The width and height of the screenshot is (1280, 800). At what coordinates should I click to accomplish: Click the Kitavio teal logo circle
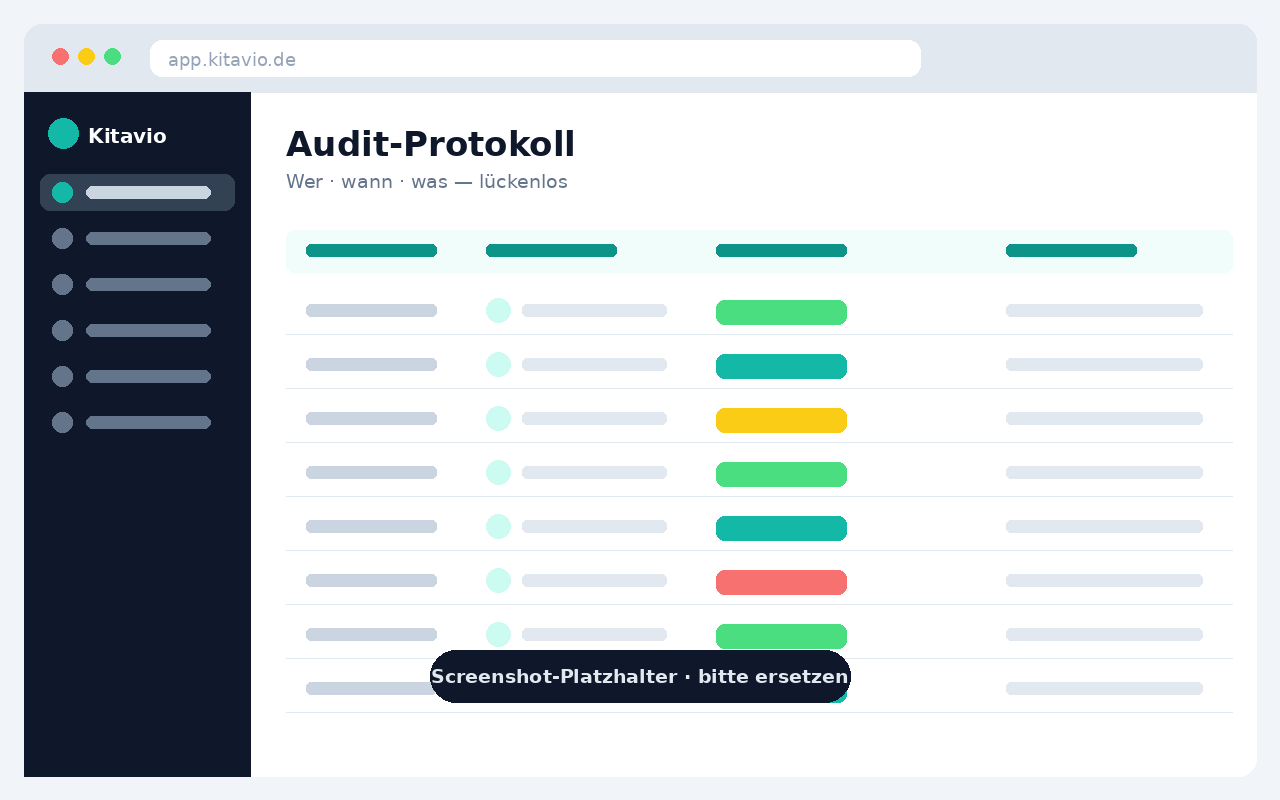click(x=63, y=134)
